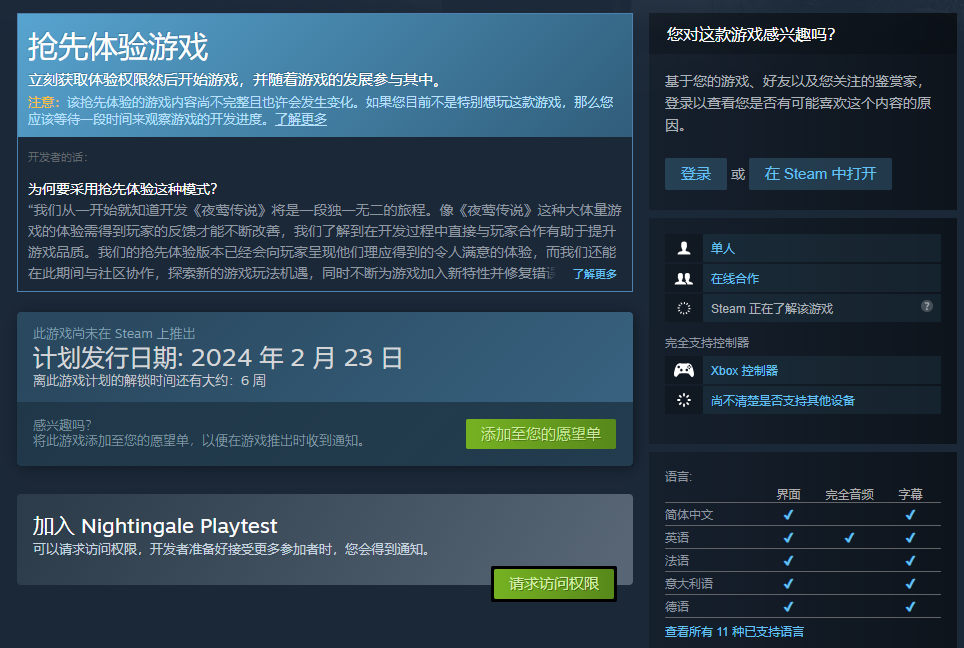The height and width of the screenshot is (648, 964).
Task: Click 加入 Nightingale Playtest heading
Action: pyautogui.click(x=155, y=526)
